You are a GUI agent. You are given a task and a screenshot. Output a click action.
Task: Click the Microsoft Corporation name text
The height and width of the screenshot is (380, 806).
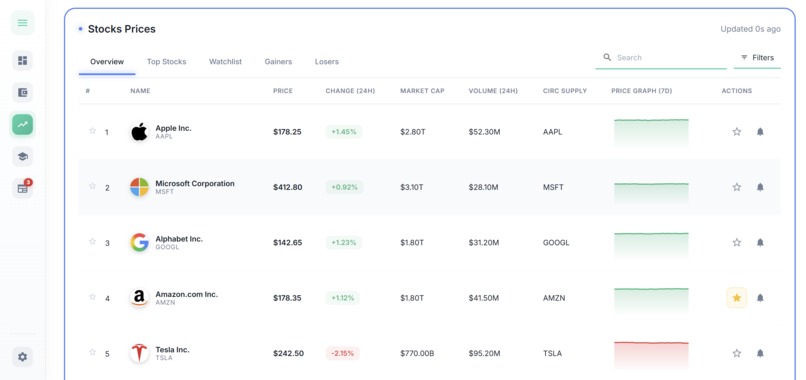(195, 184)
